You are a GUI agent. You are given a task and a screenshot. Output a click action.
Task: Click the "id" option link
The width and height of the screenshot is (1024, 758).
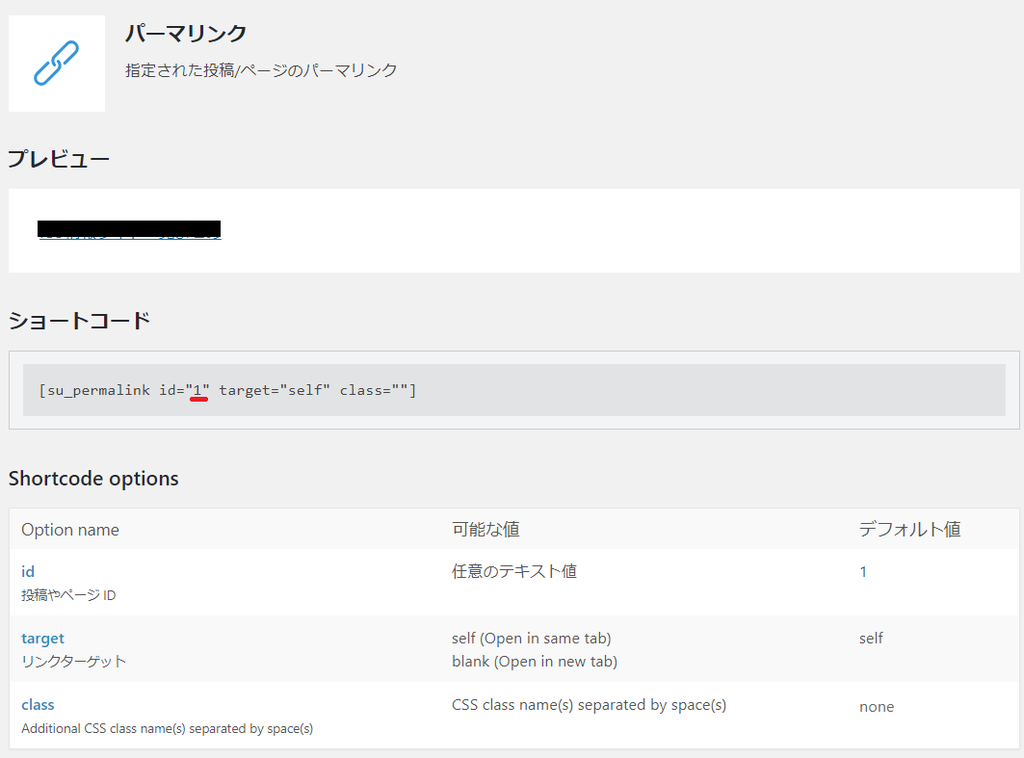point(28,571)
